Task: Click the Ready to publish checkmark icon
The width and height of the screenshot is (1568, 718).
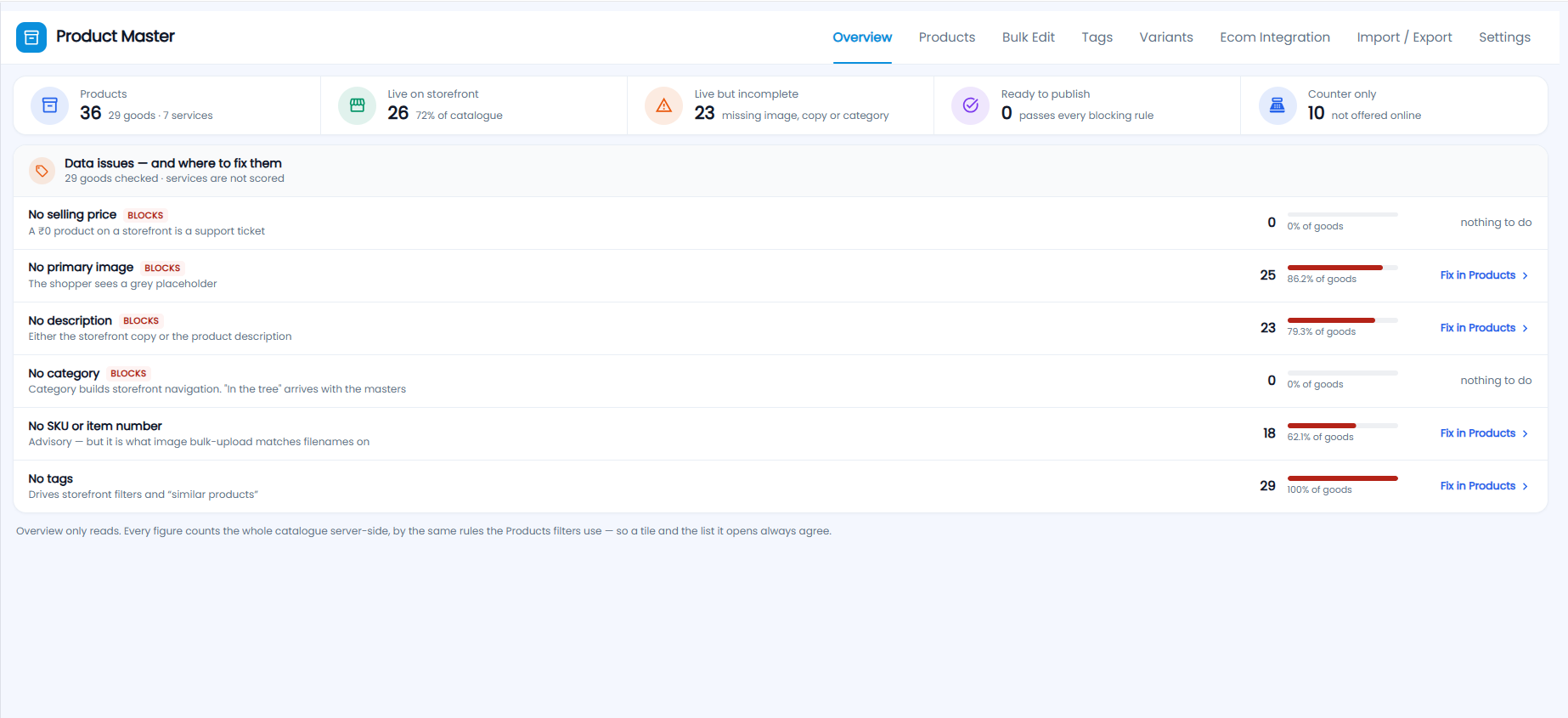Action: pos(971,105)
